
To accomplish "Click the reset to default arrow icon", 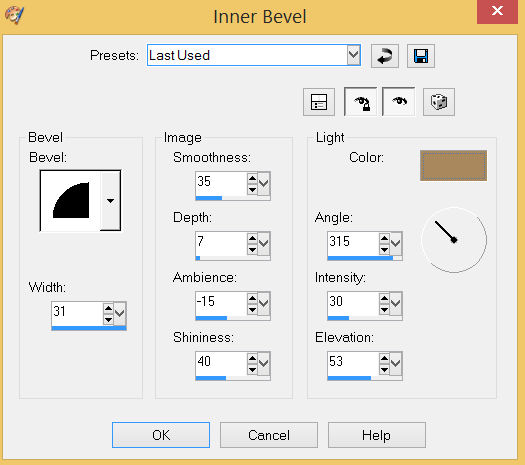I will 385,56.
